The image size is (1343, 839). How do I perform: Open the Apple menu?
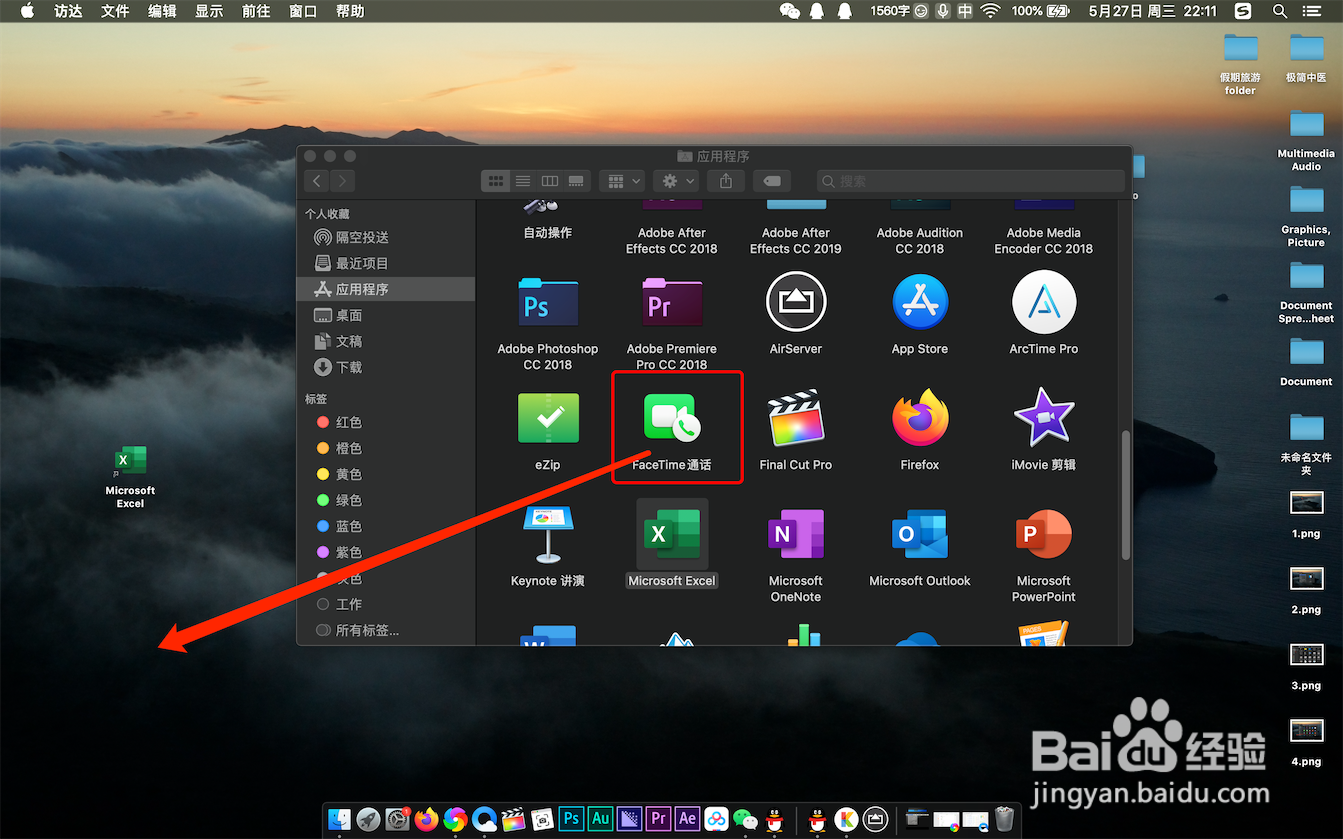tap(27, 11)
